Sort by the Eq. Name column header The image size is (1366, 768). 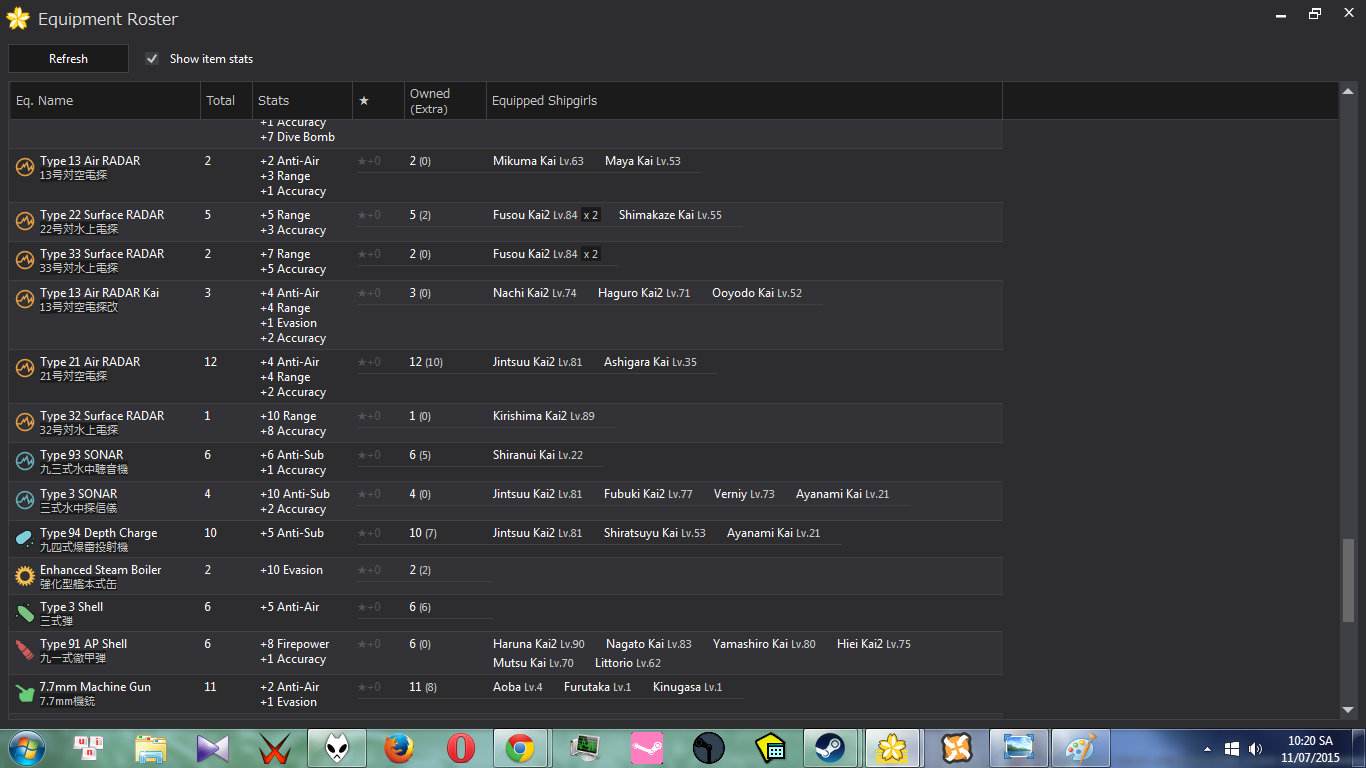105,100
